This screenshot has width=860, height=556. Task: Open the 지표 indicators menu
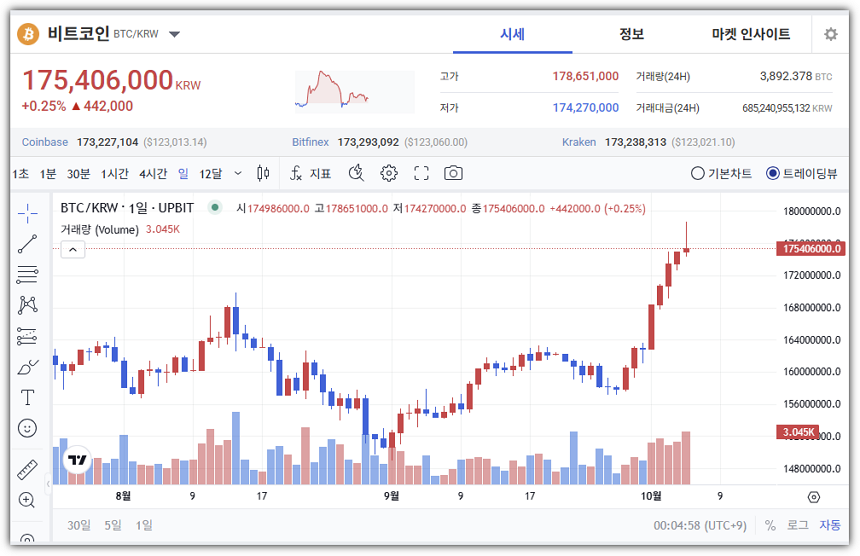(310, 174)
